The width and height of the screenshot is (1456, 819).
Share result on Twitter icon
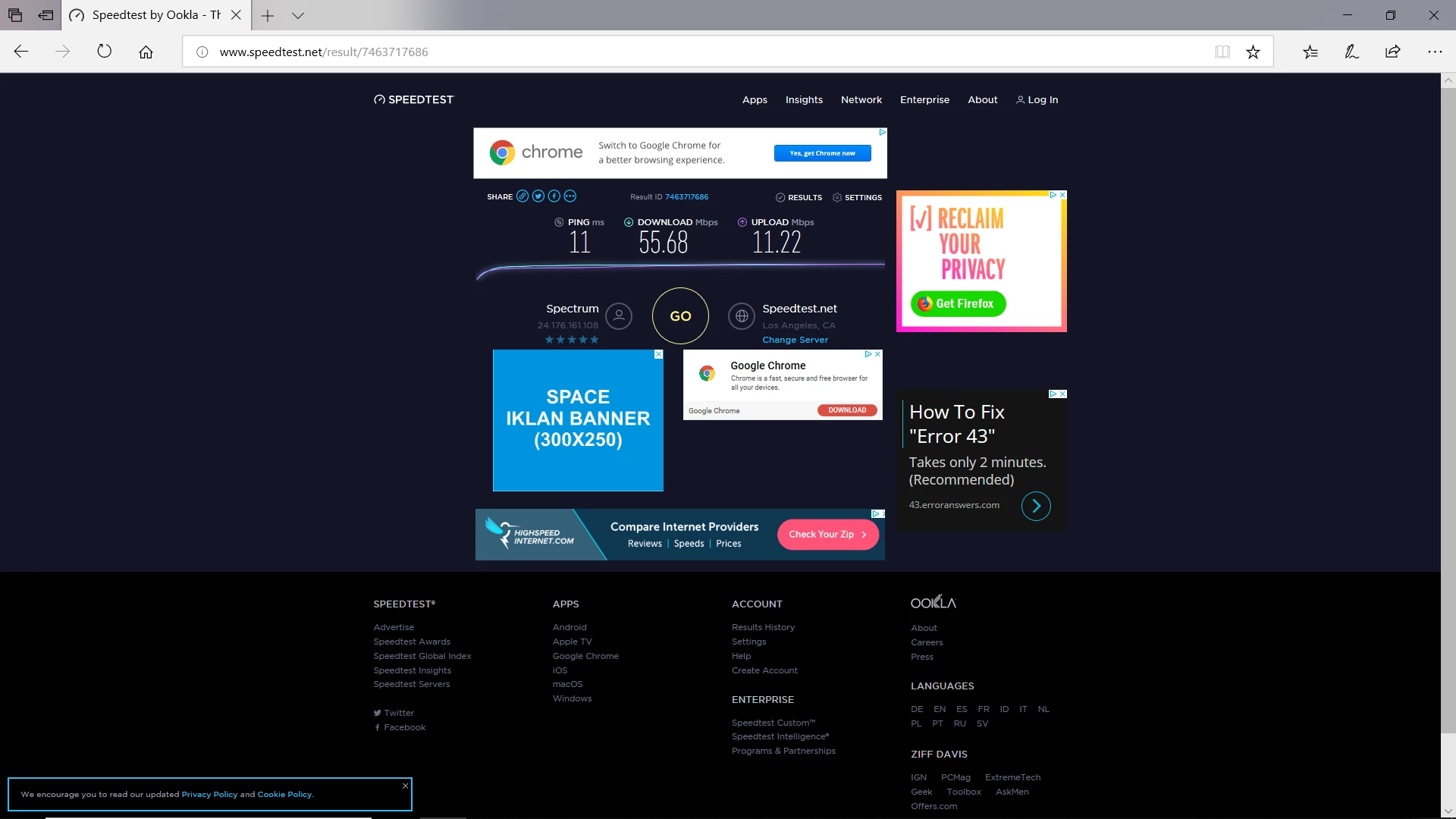tap(538, 196)
